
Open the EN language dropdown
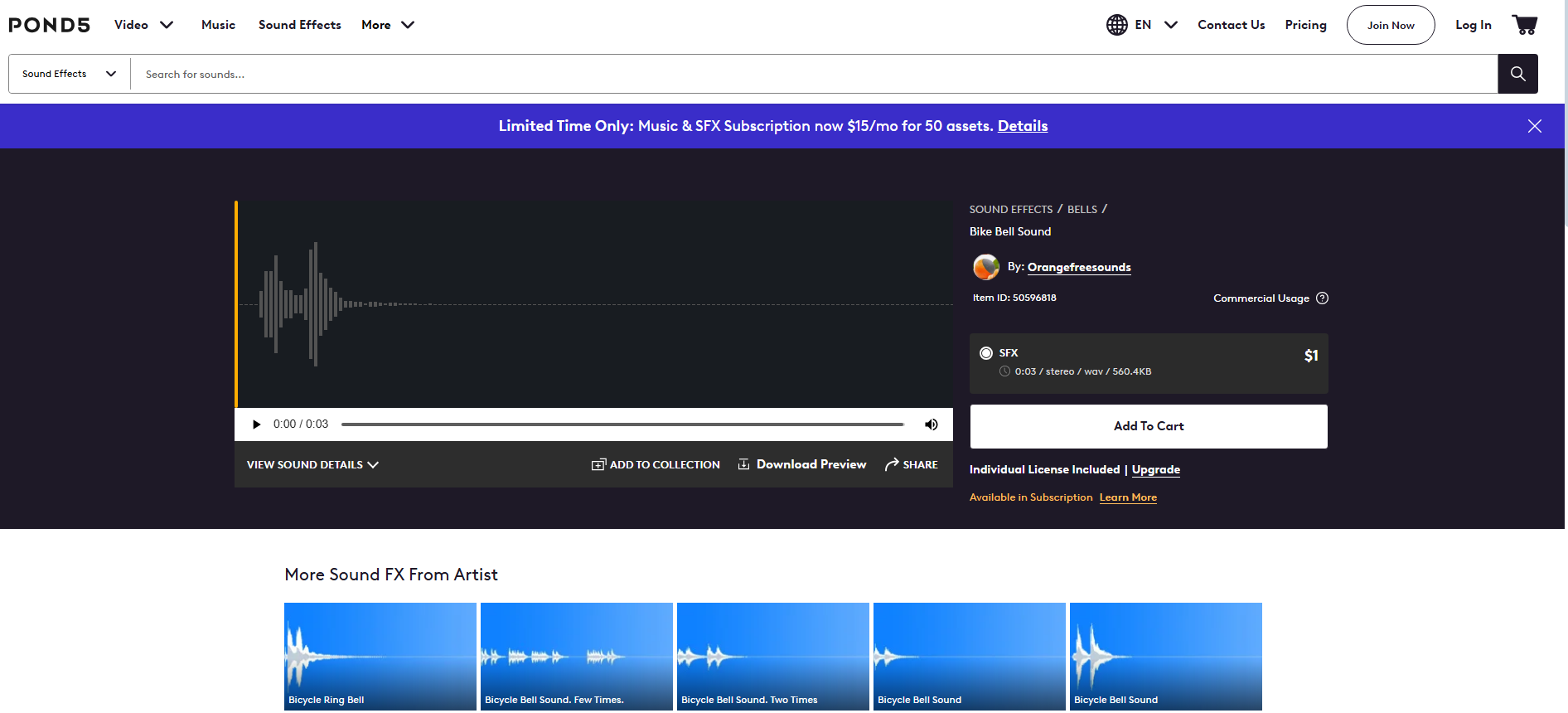click(x=1156, y=25)
